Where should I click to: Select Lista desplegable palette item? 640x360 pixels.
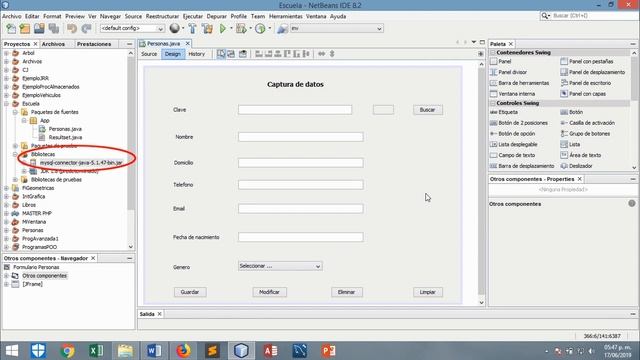513,144
